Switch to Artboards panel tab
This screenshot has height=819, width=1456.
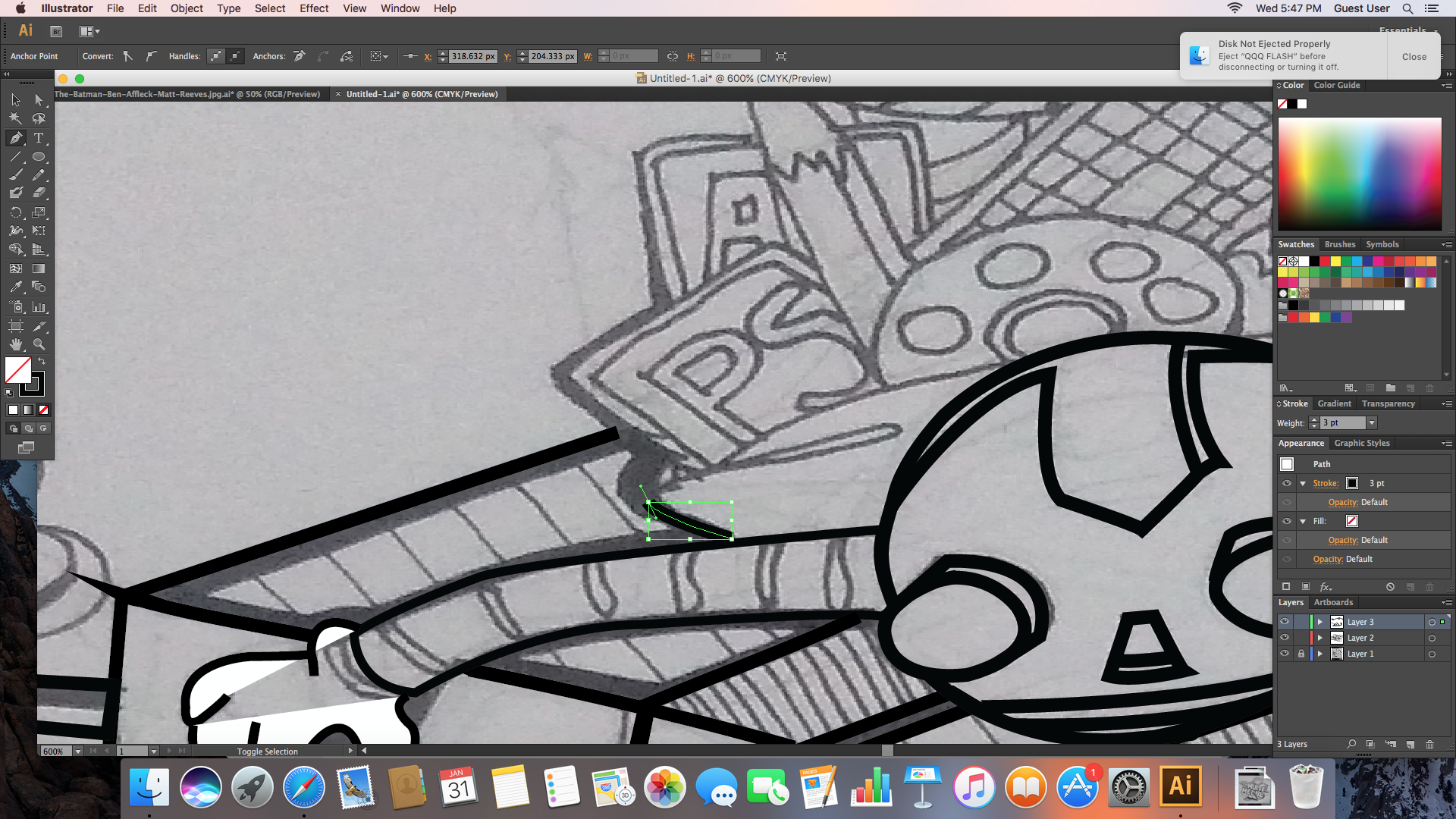coord(1333,602)
